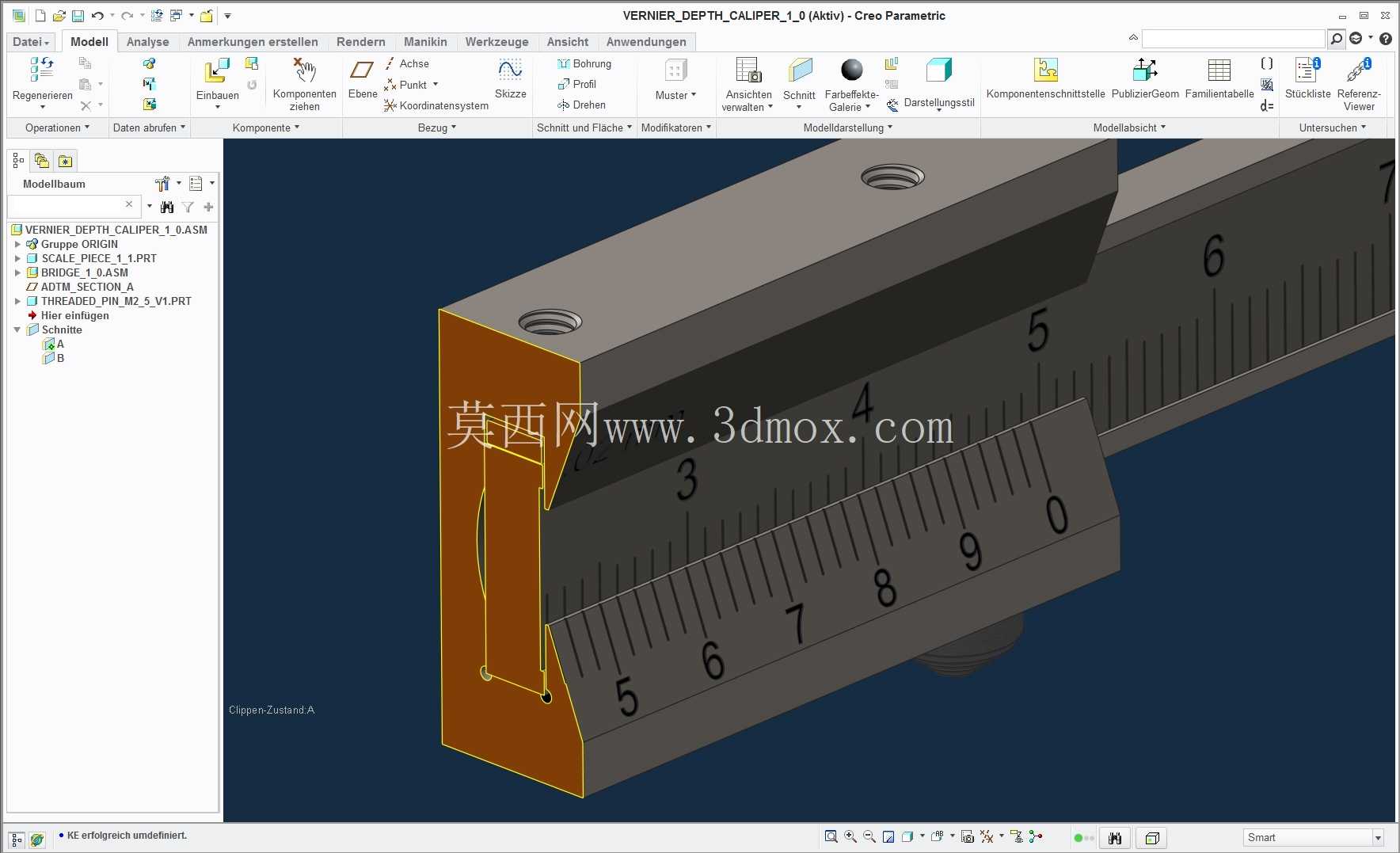This screenshot has height=853, width=1400.
Task: Open the Anwendungen tab
Action: [x=646, y=42]
